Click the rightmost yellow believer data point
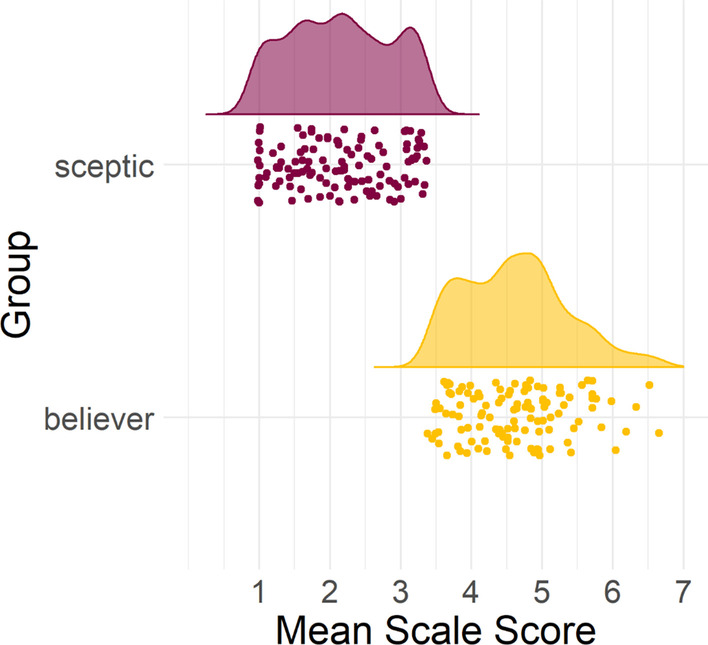The width and height of the screenshot is (708, 645). click(659, 433)
